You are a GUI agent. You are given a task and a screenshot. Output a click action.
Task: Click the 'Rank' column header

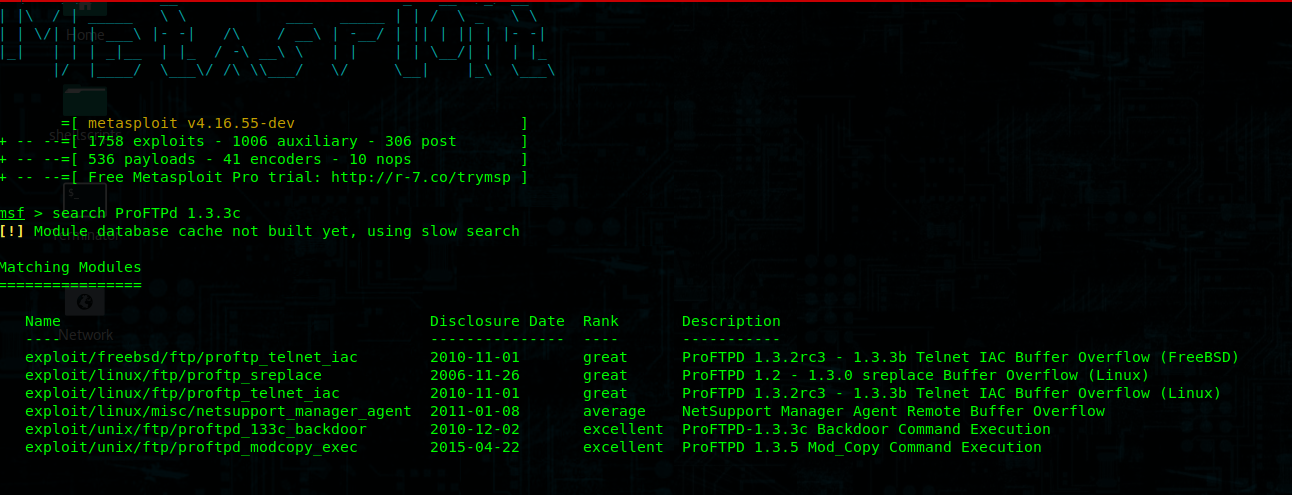[x=601, y=321]
